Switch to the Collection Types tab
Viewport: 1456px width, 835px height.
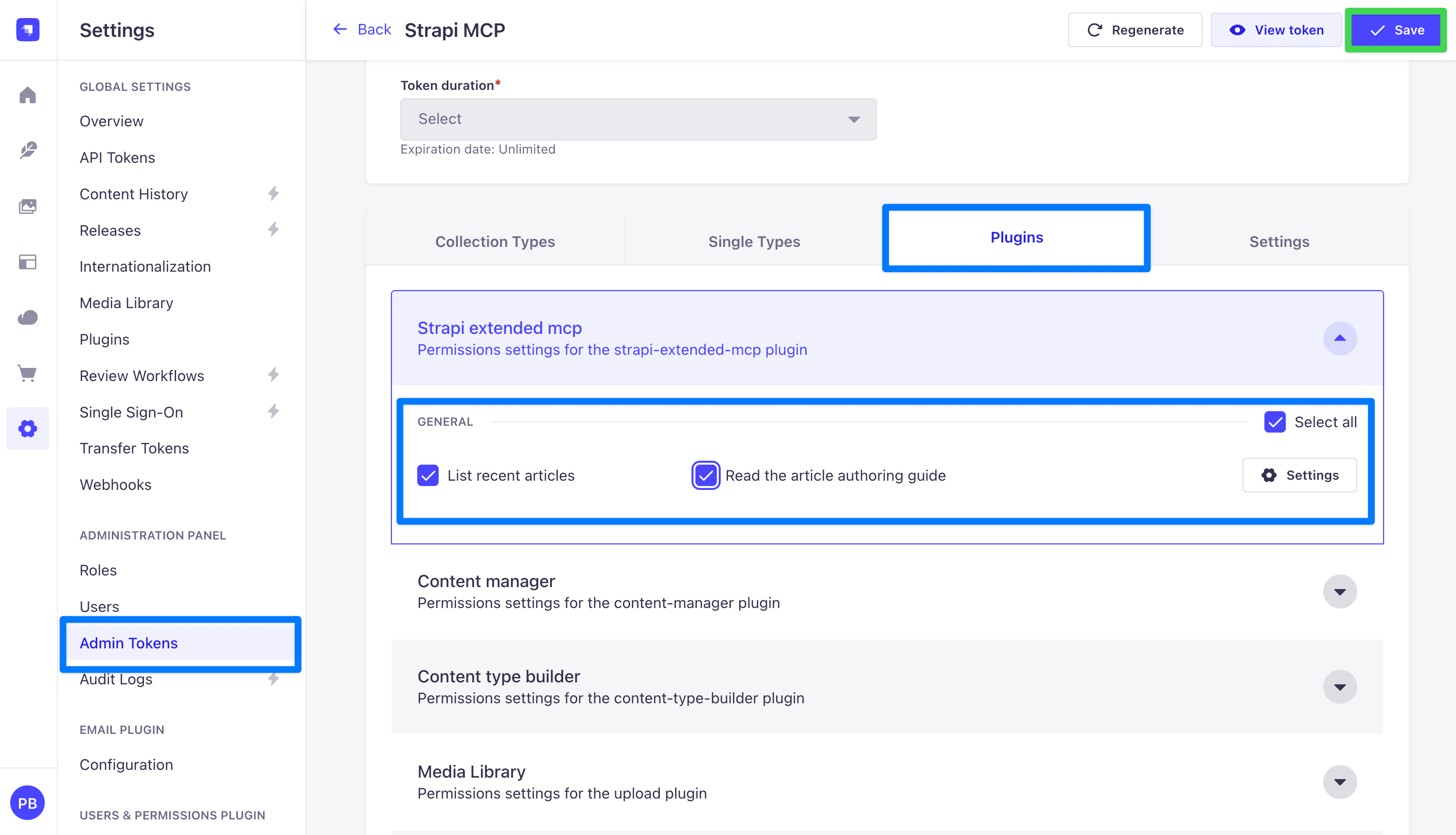(495, 242)
